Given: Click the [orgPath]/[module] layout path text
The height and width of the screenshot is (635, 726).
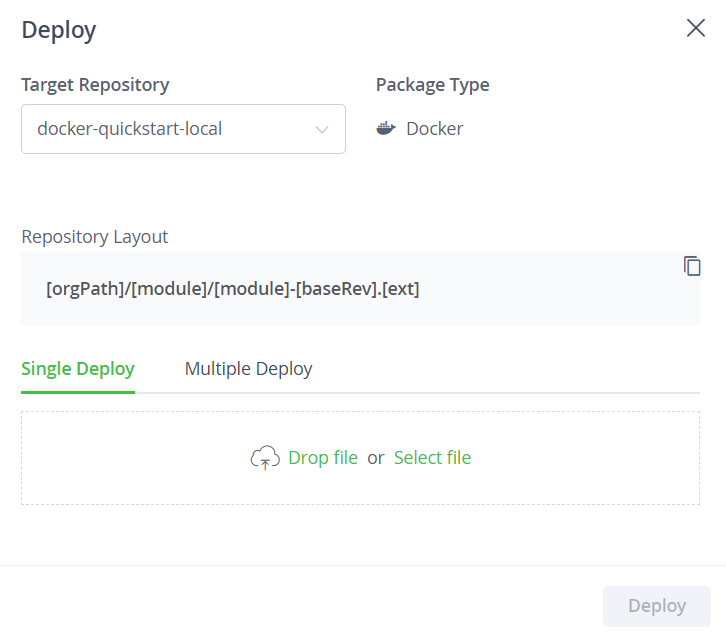Looking at the screenshot, I should click(232, 289).
